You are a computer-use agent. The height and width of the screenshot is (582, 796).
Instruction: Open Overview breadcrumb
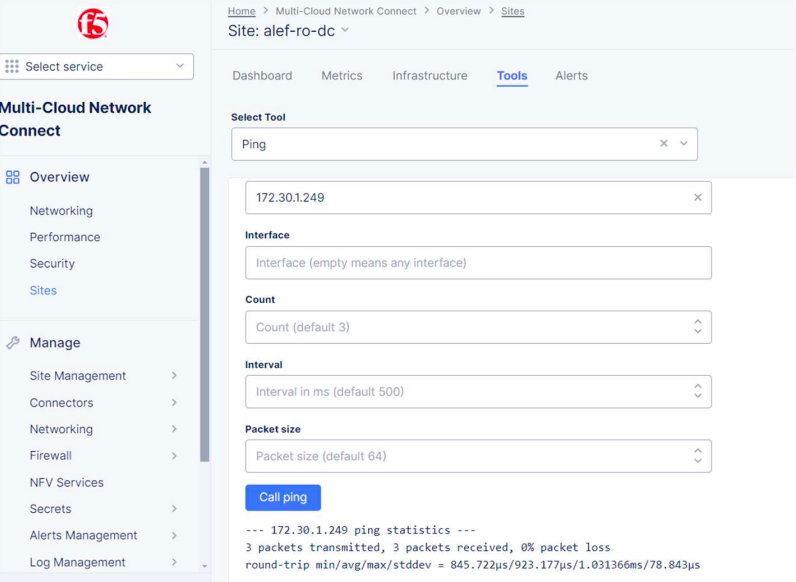click(458, 11)
